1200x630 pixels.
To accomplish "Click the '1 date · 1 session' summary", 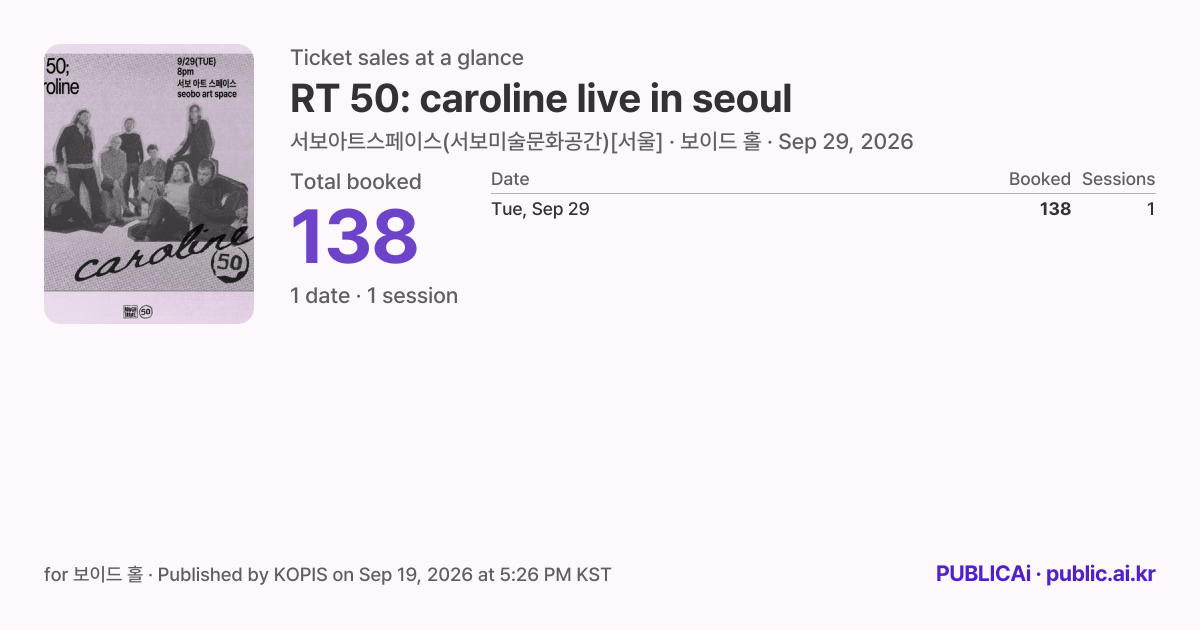I will (x=374, y=296).
